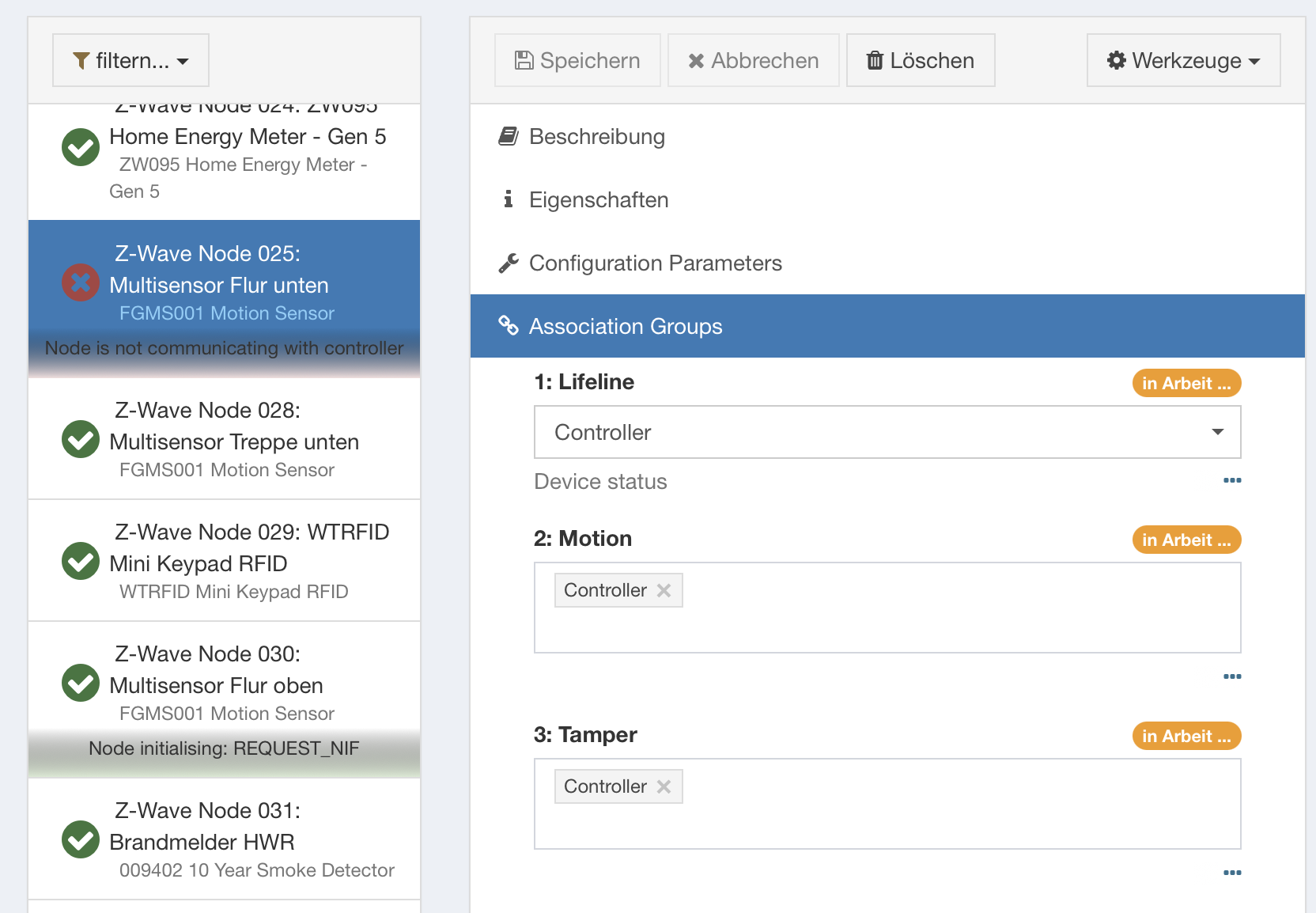The width and height of the screenshot is (1316, 913).
Task: Click ellipsis icon under Lifeline group
Action: [x=1231, y=480]
